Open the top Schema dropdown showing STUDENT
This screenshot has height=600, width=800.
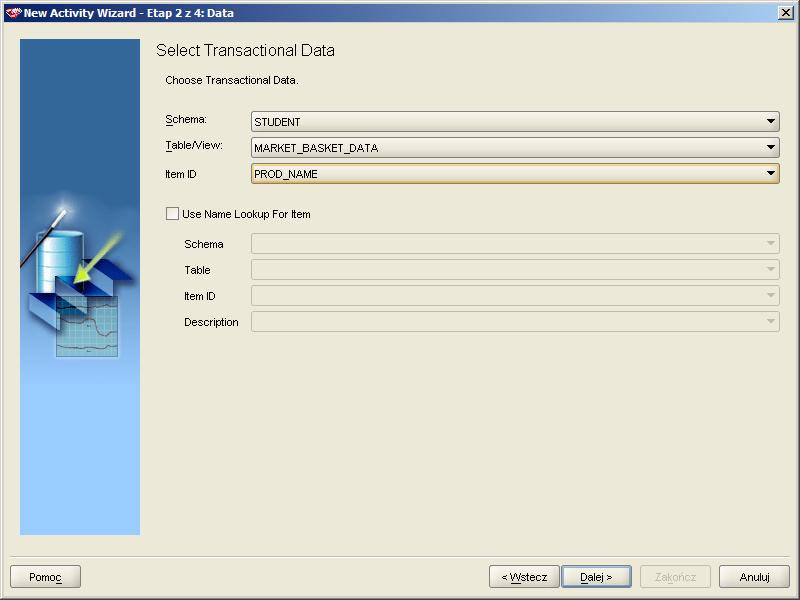click(515, 121)
